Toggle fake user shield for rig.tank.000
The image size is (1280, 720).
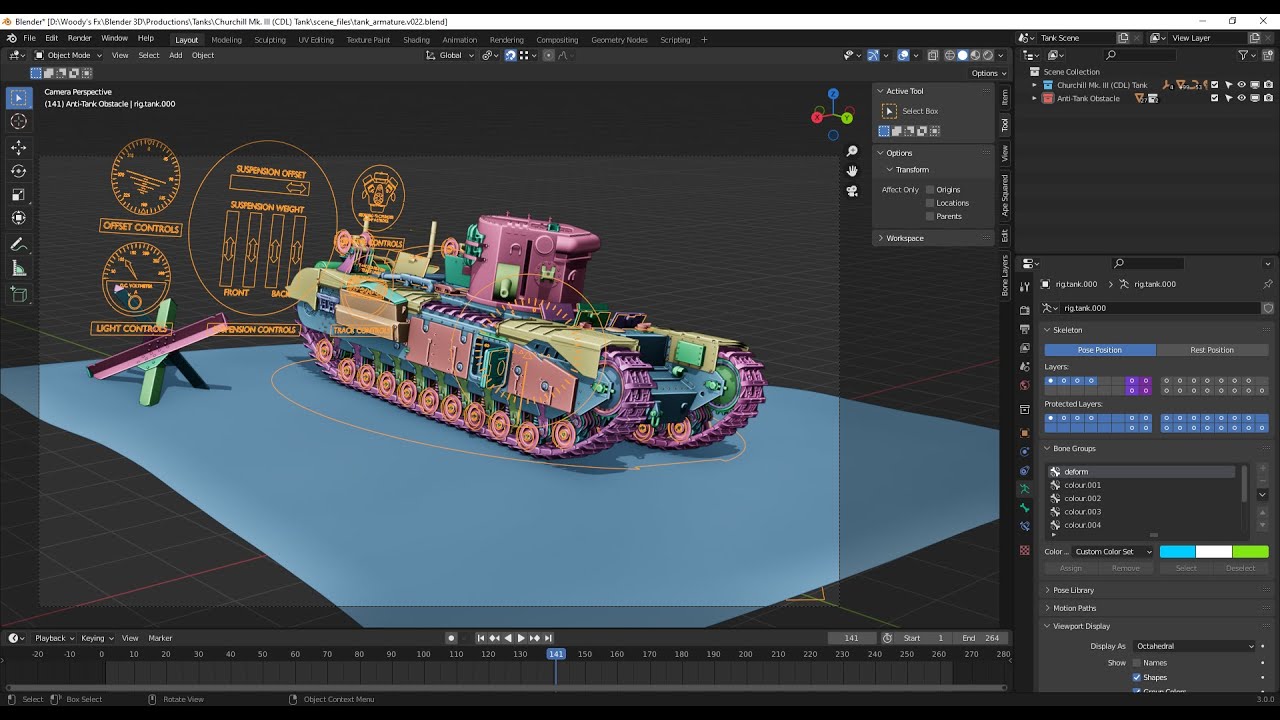(1268, 308)
